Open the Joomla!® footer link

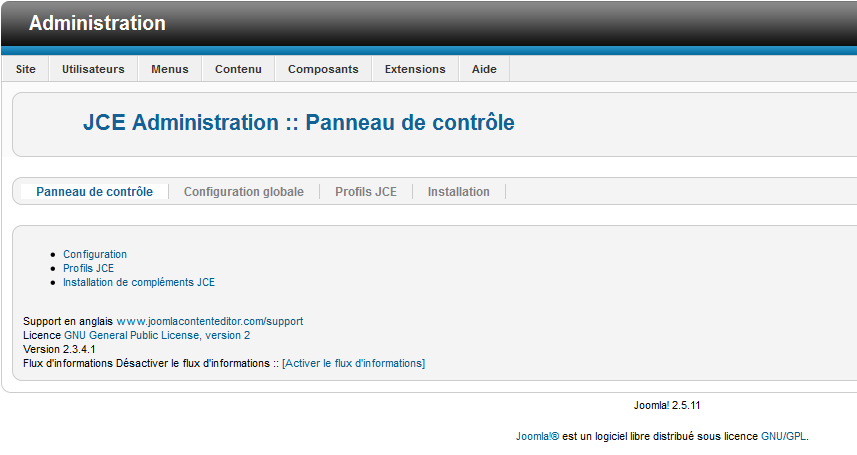click(537, 437)
